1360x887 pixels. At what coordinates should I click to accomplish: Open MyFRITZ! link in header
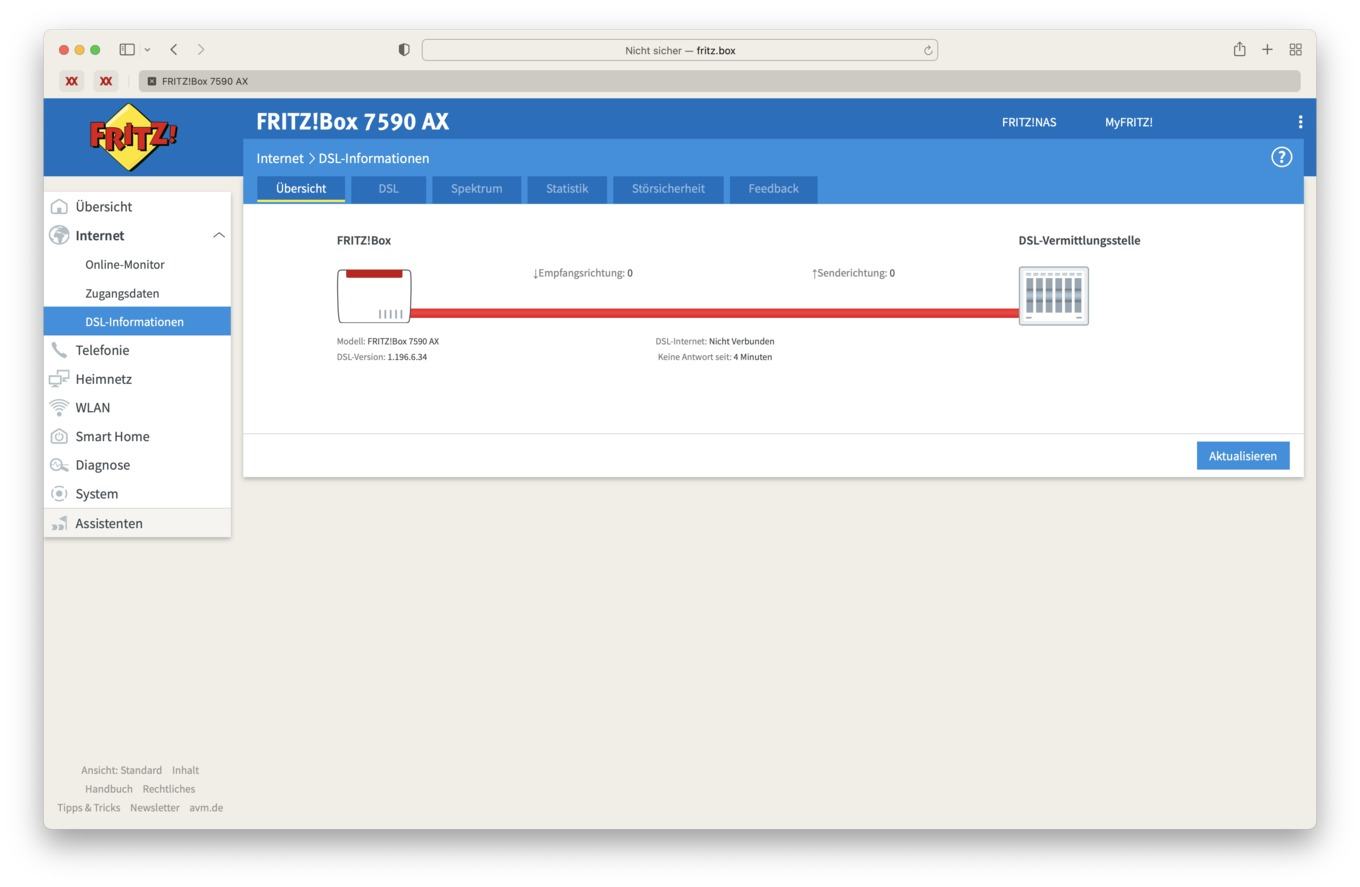point(1128,122)
